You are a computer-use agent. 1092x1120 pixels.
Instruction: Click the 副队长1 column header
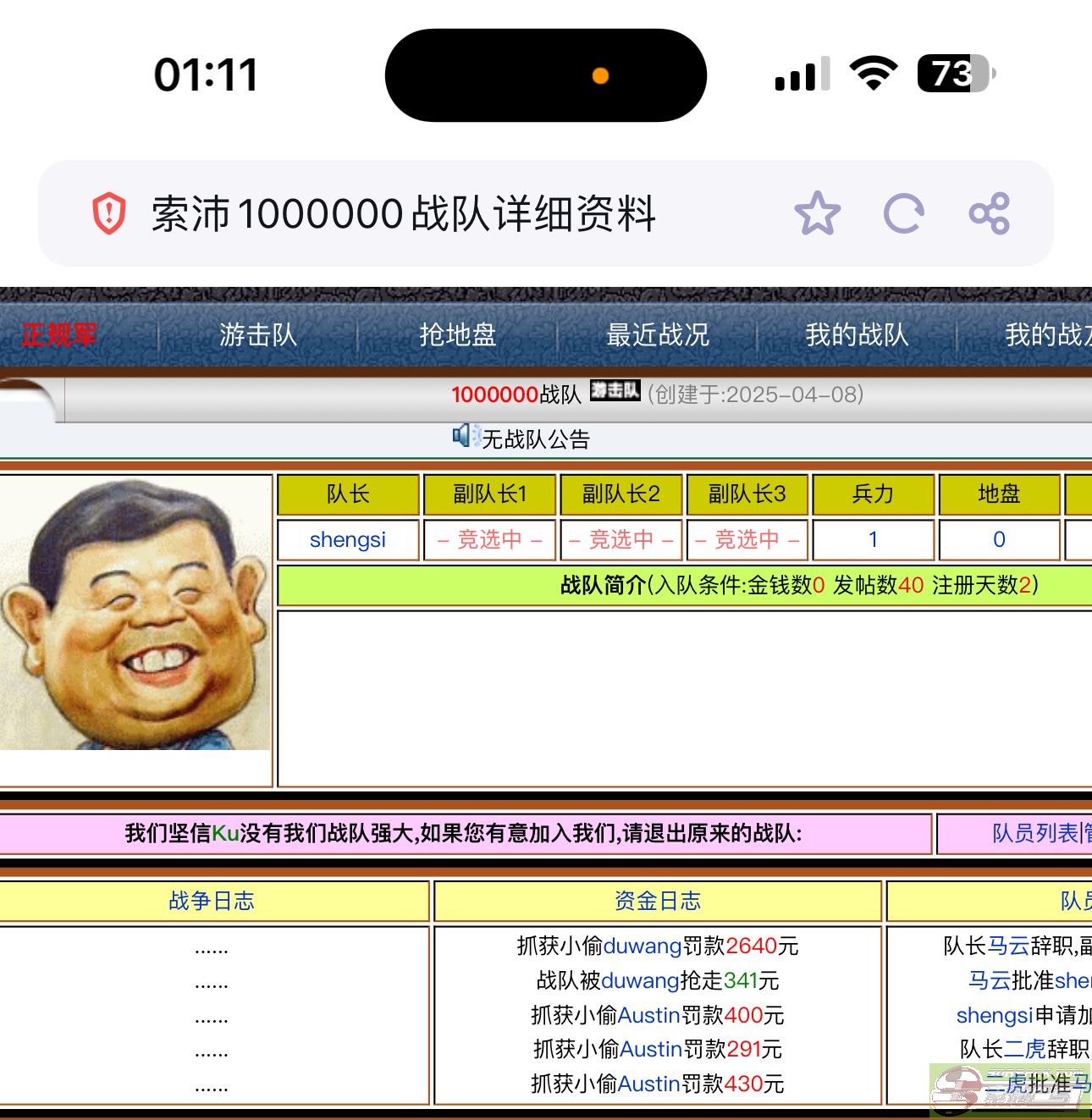489,494
